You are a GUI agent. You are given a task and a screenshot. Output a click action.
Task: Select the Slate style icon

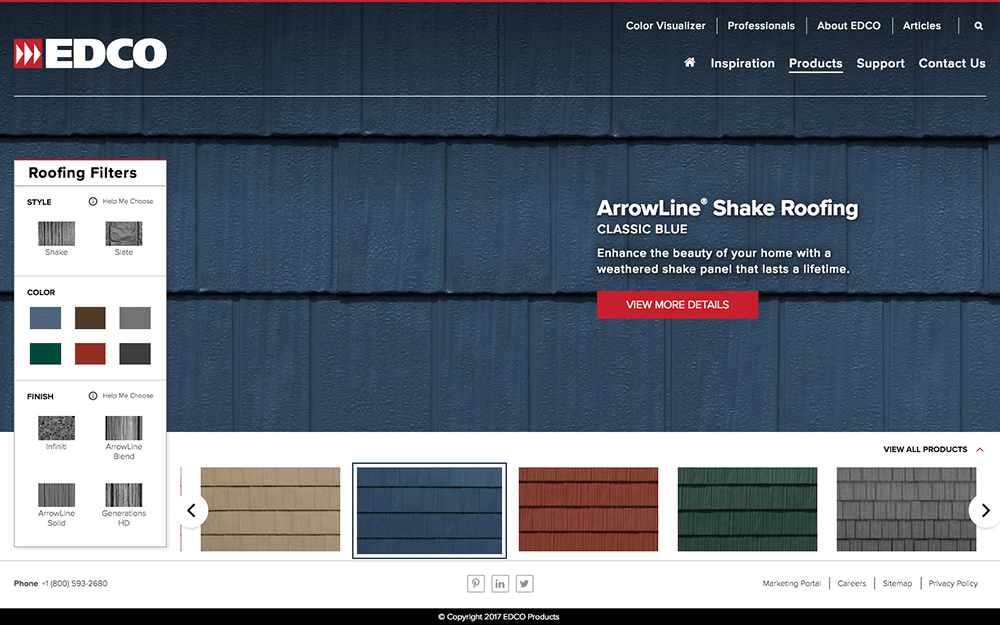click(x=124, y=233)
